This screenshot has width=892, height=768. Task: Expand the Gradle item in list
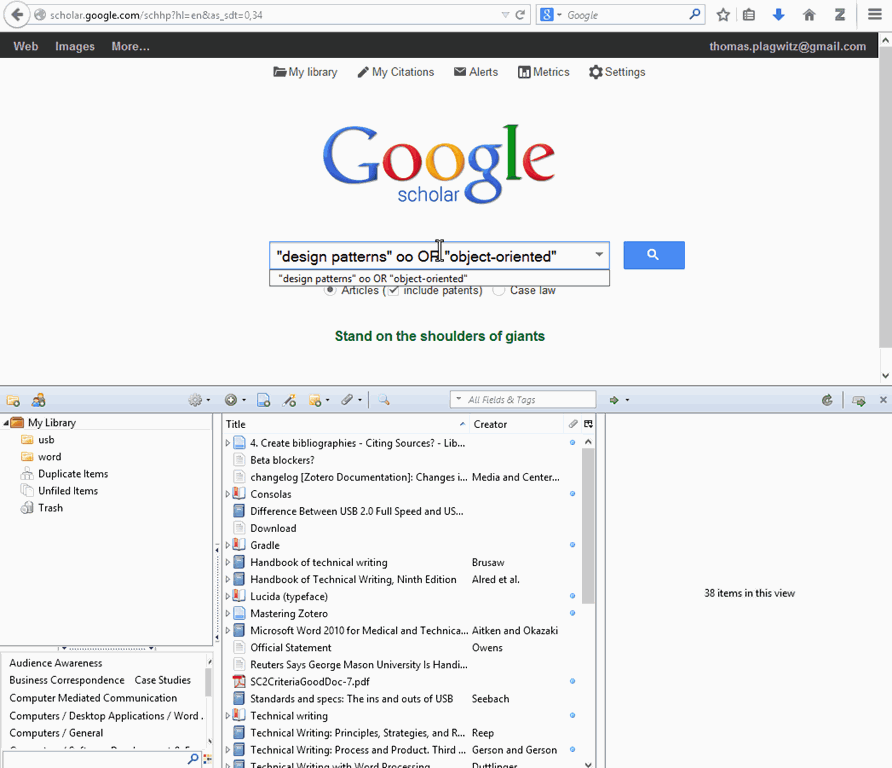[228, 545]
